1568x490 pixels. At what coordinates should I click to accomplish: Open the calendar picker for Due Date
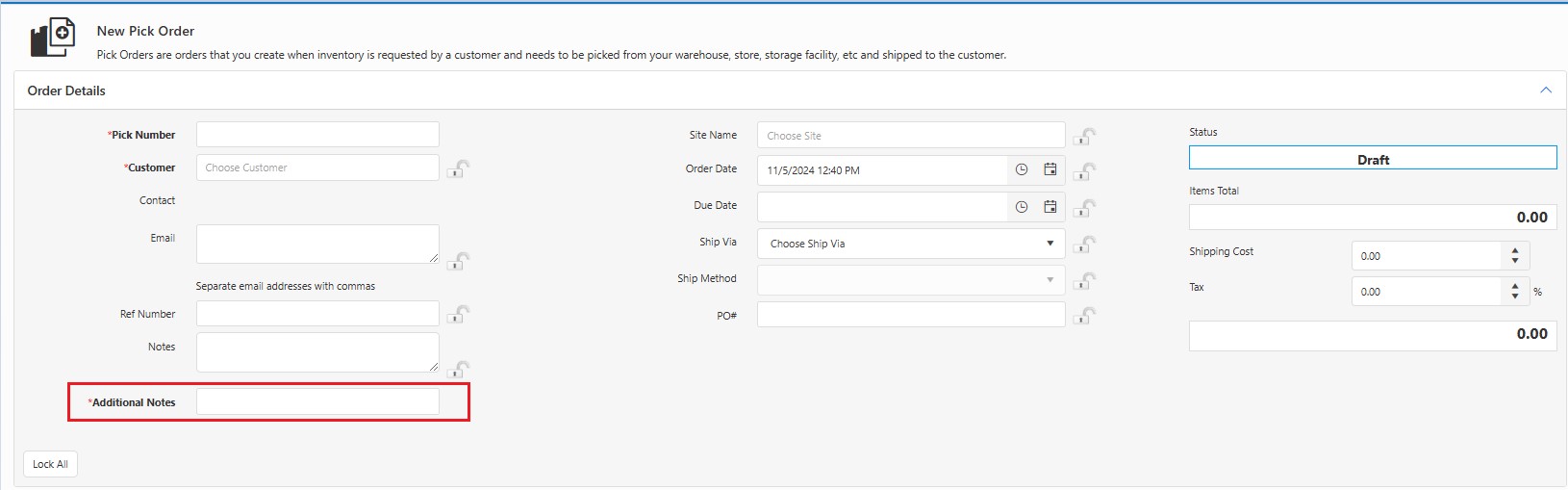(x=1050, y=207)
